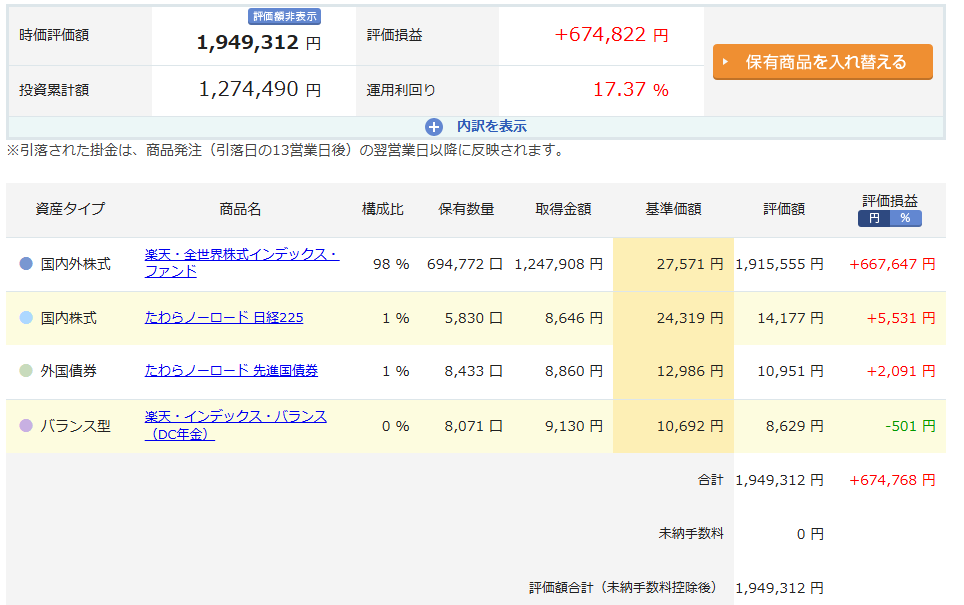This screenshot has width=964, height=605.
Task: Open たわらノーロード 日経225 link
Action: click(x=224, y=317)
